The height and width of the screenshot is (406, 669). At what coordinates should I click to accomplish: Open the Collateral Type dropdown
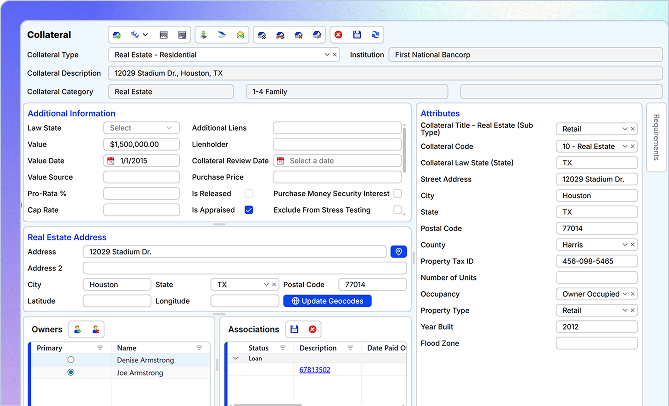click(325, 55)
